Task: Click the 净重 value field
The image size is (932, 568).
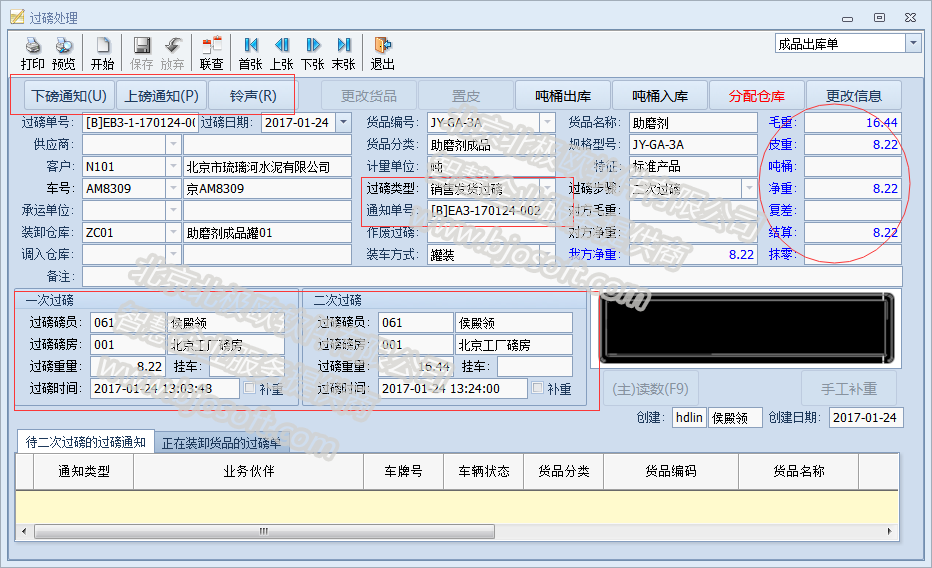Action: click(x=853, y=188)
